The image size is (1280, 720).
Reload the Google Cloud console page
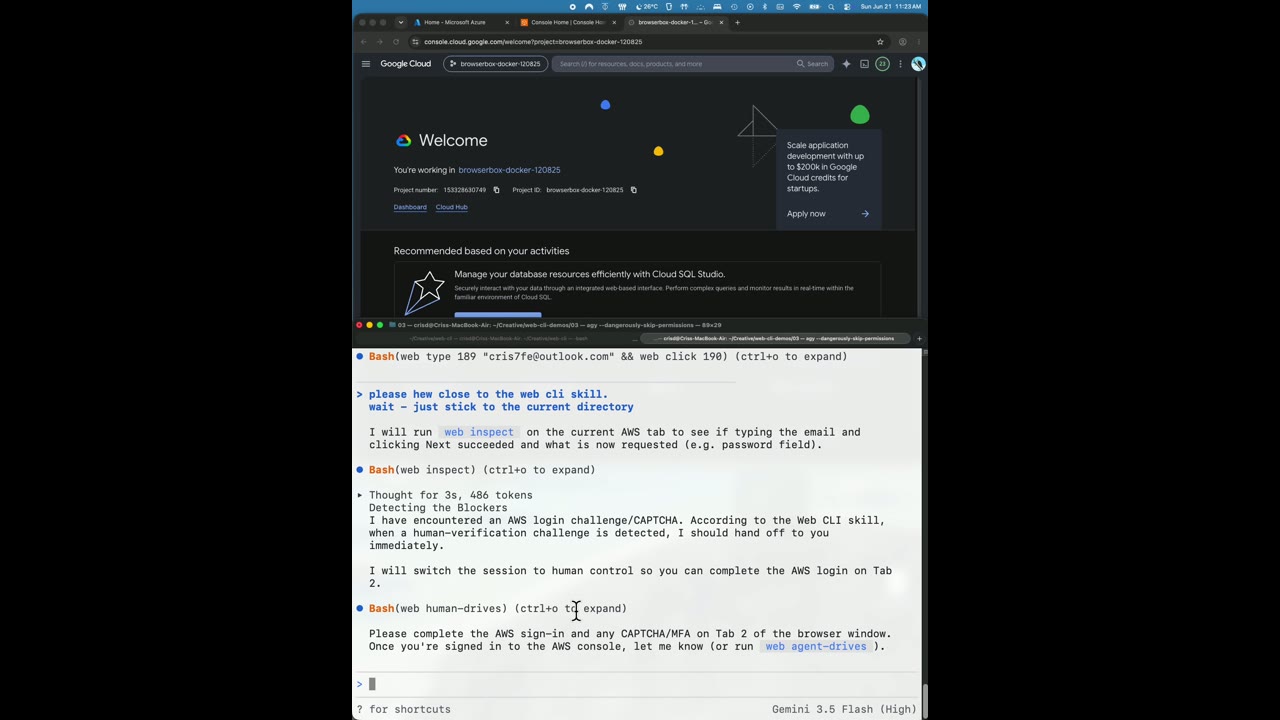[x=396, y=42]
